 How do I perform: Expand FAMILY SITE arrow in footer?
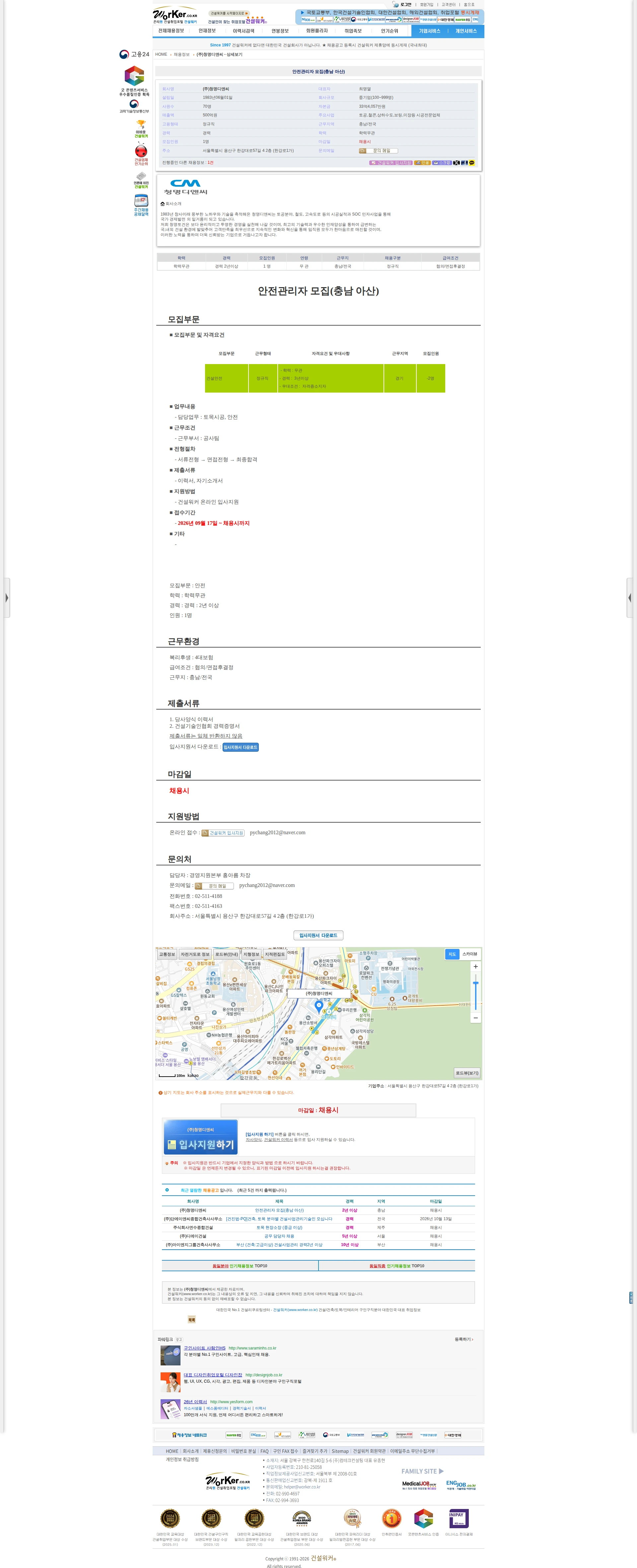[441, 1471]
